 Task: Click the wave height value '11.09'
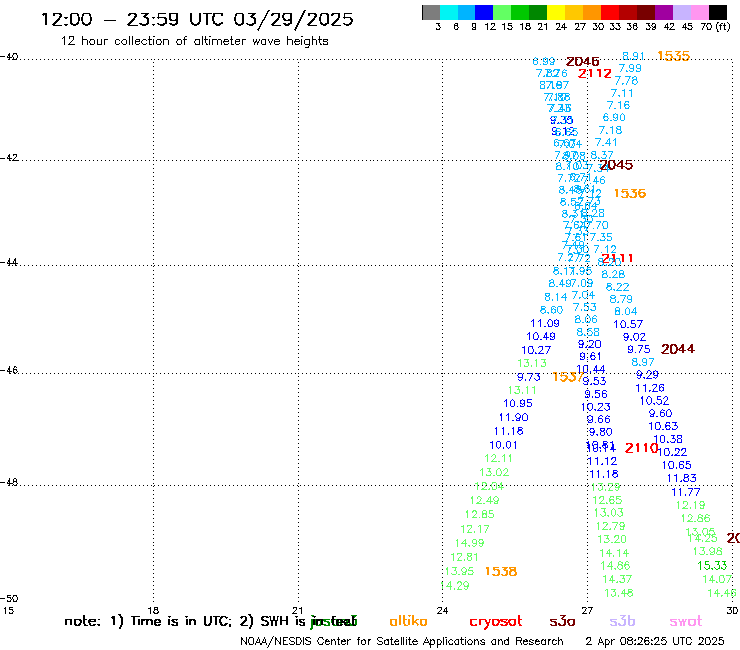545,323
